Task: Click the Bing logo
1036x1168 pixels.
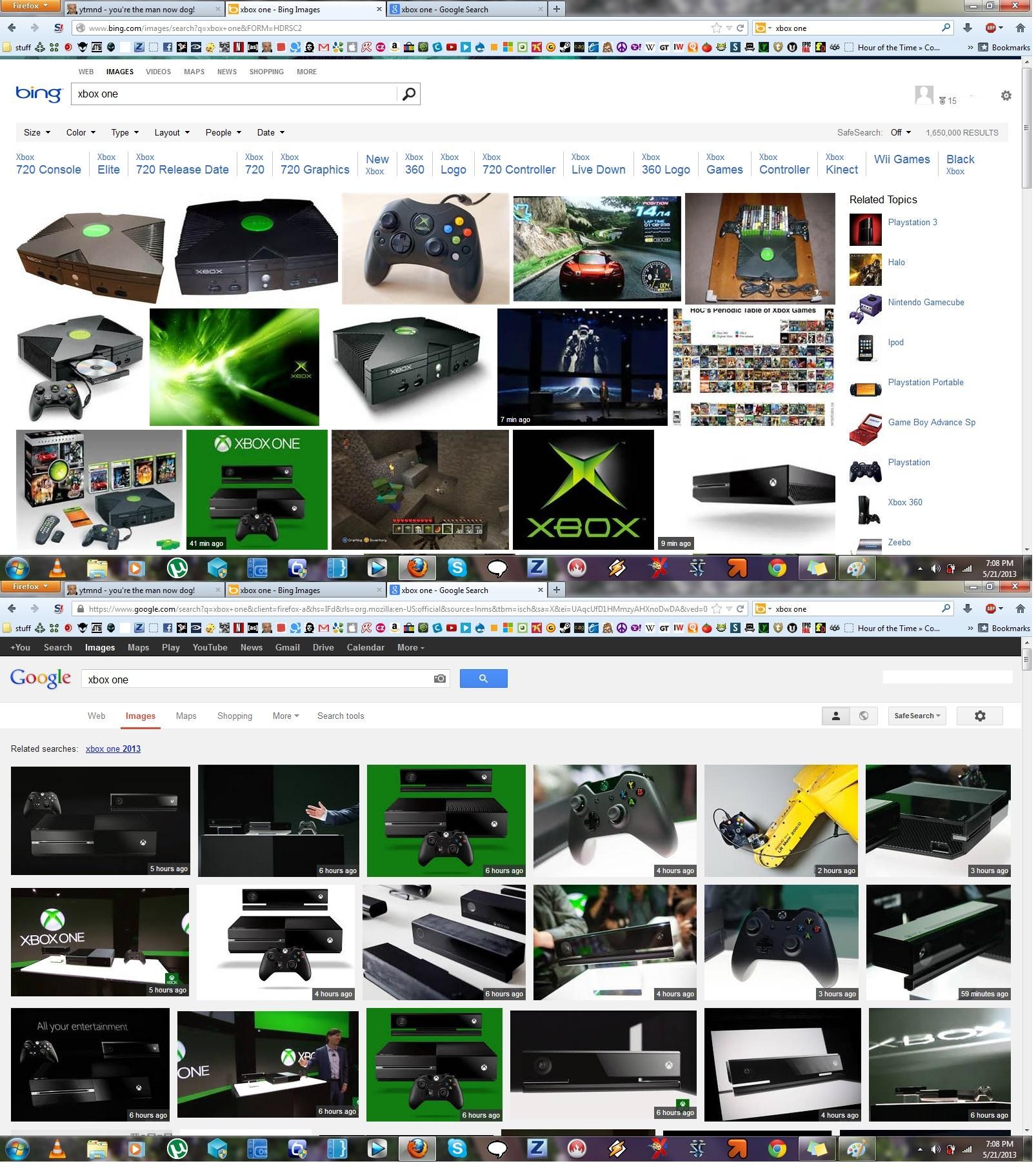Action: pyautogui.click(x=39, y=94)
